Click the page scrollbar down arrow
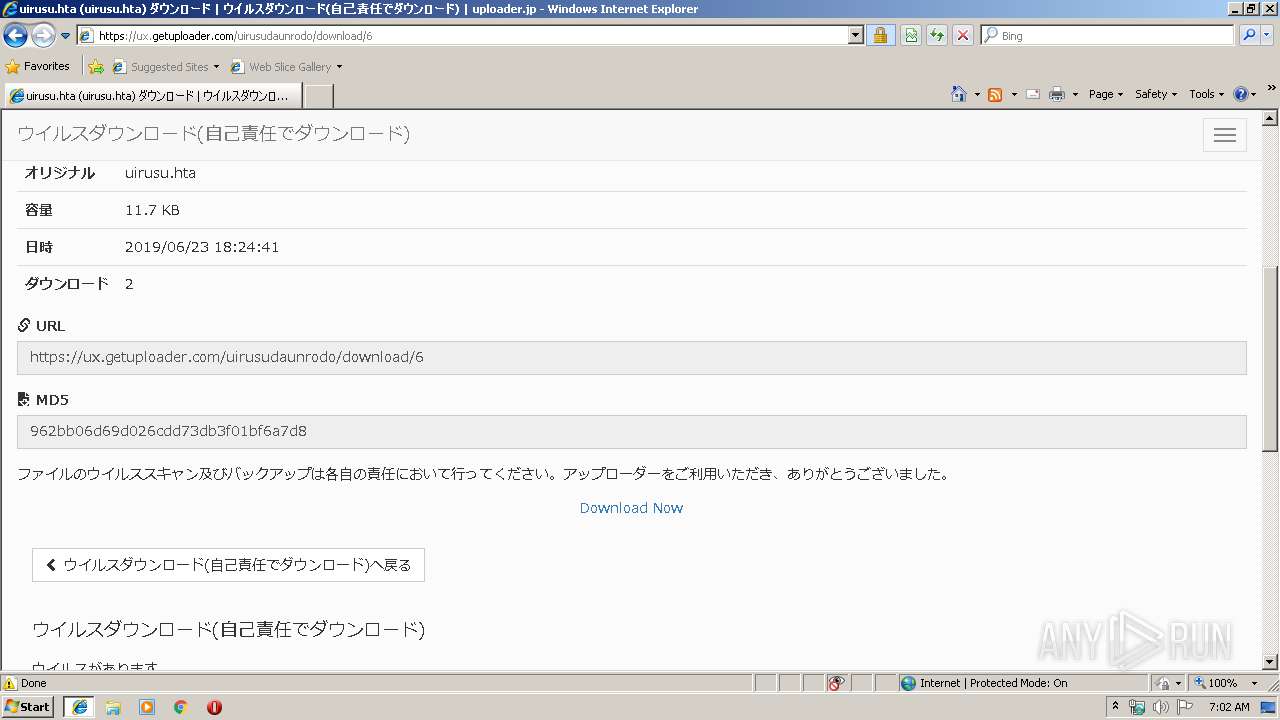This screenshot has height=720, width=1280. click(x=1270, y=662)
